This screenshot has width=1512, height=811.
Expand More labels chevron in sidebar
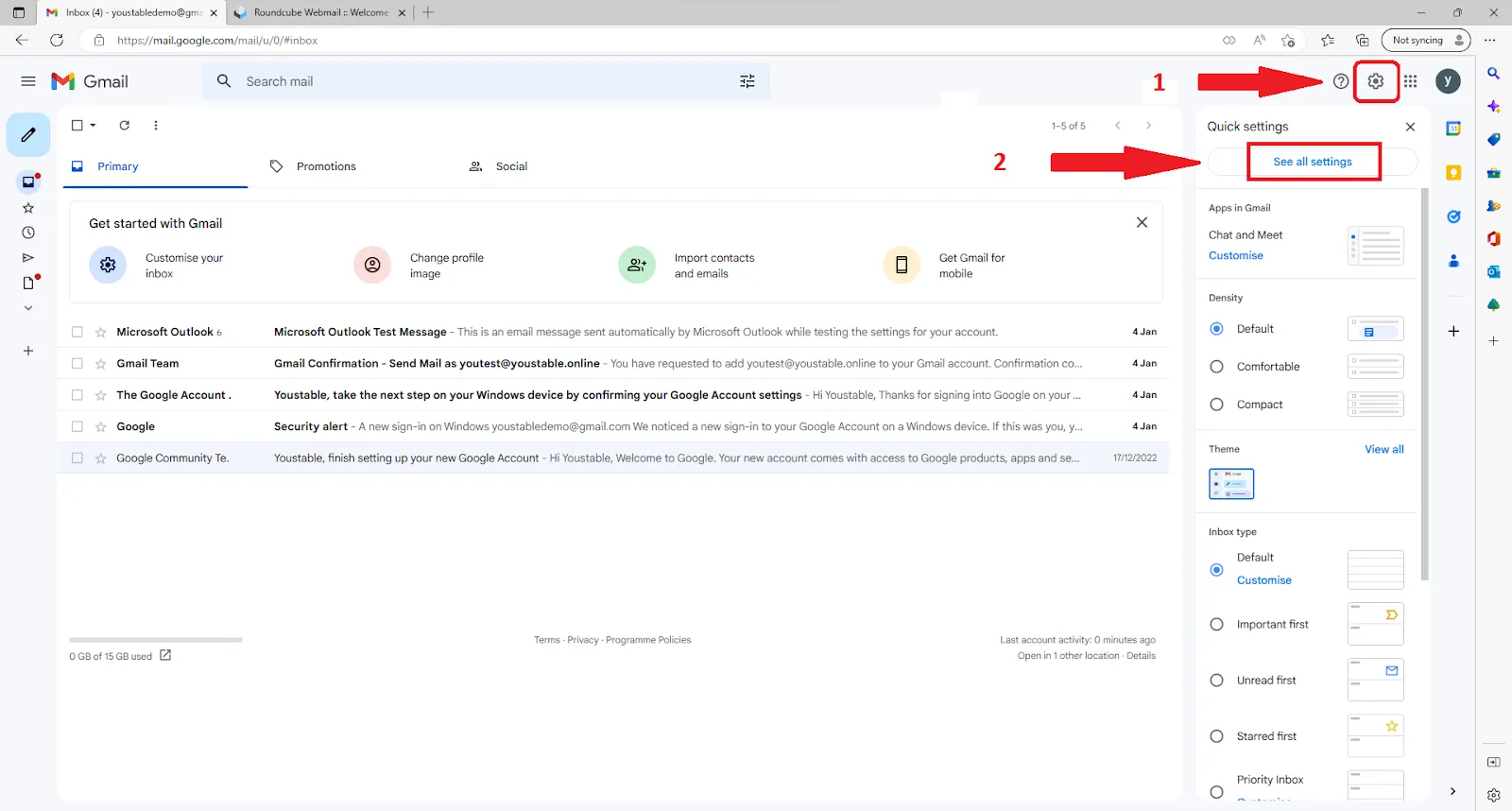click(x=28, y=308)
